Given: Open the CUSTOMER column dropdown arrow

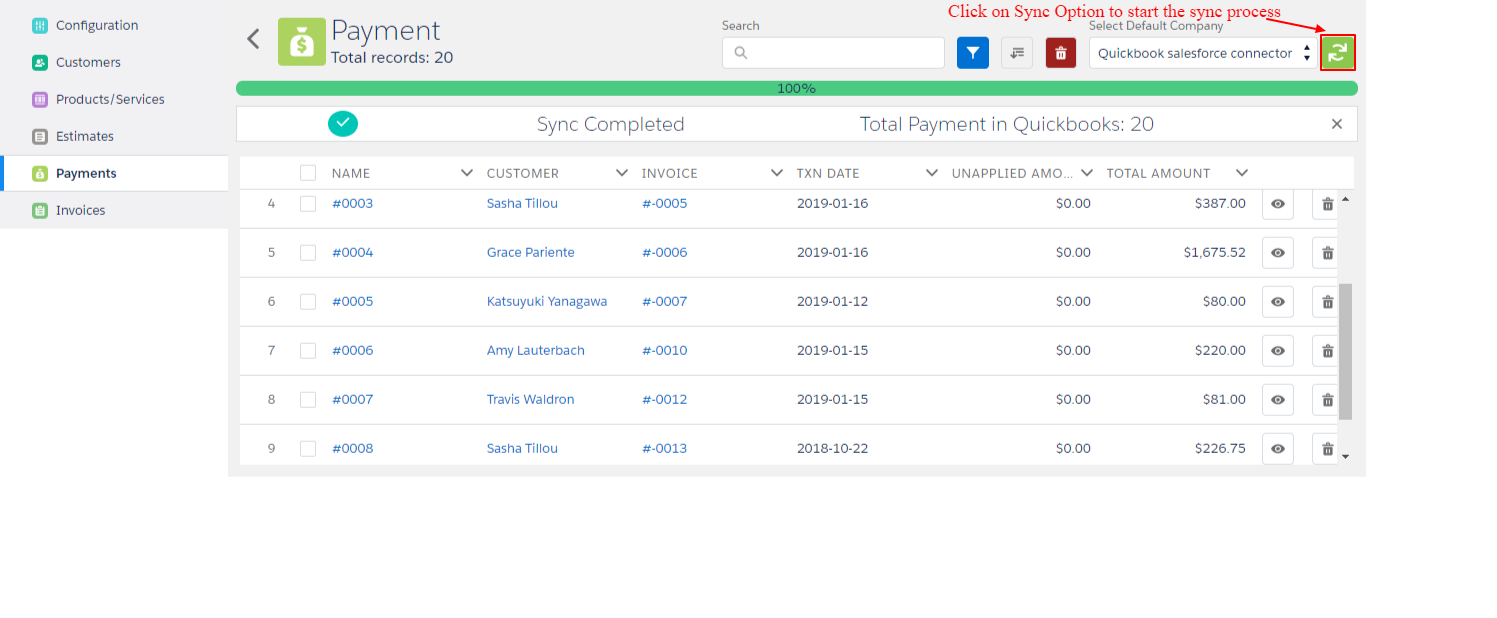Looking at the screenshot, I should (x=622, y=173).
